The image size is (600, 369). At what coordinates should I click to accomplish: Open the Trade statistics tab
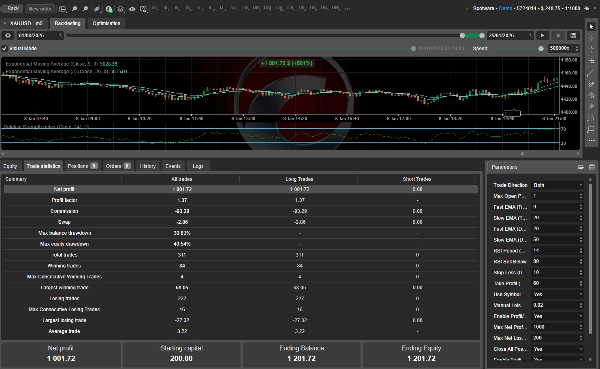click(43, 166)
